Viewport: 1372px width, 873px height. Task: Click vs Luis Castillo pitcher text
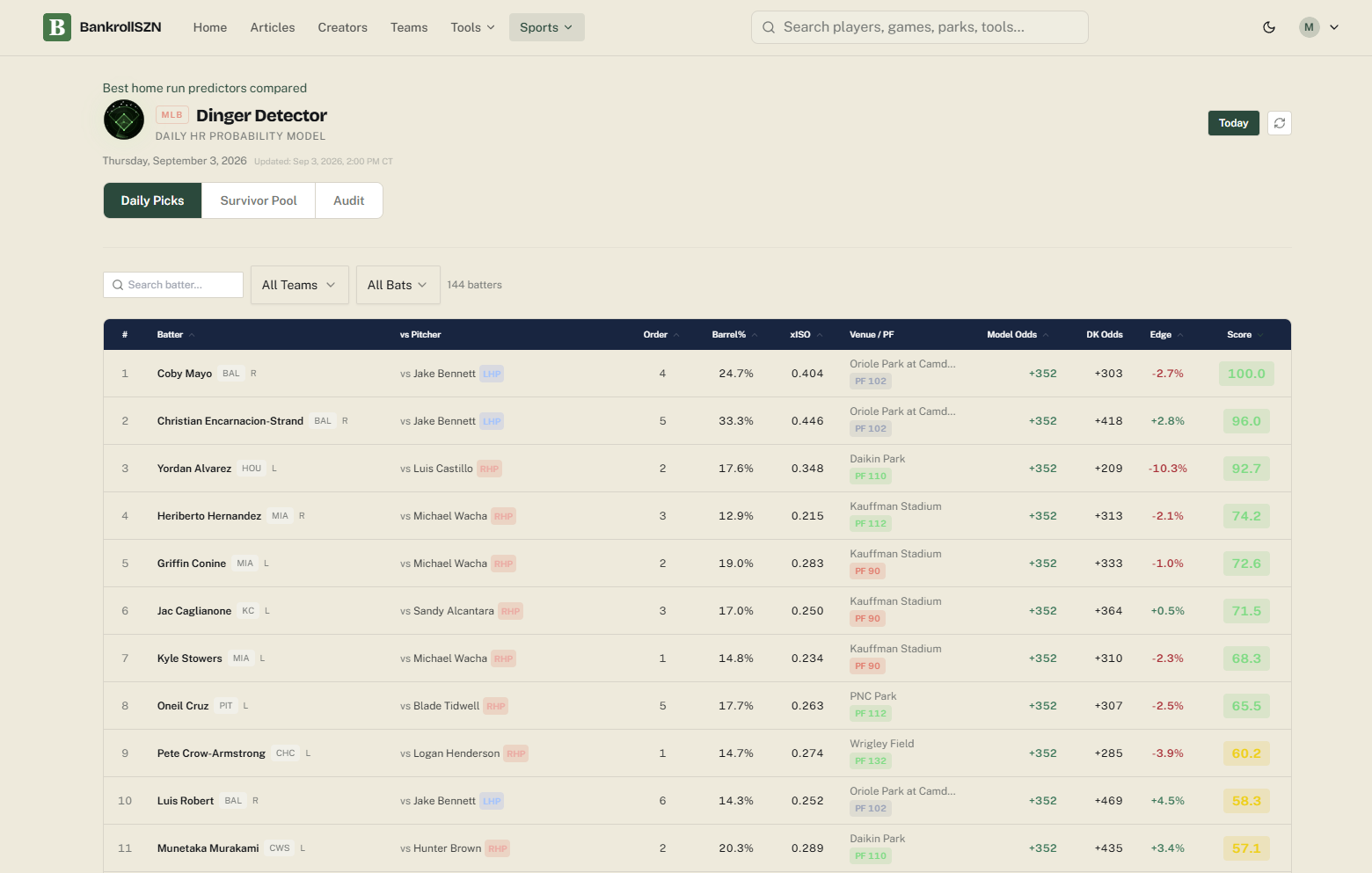(x=436, y=469)
